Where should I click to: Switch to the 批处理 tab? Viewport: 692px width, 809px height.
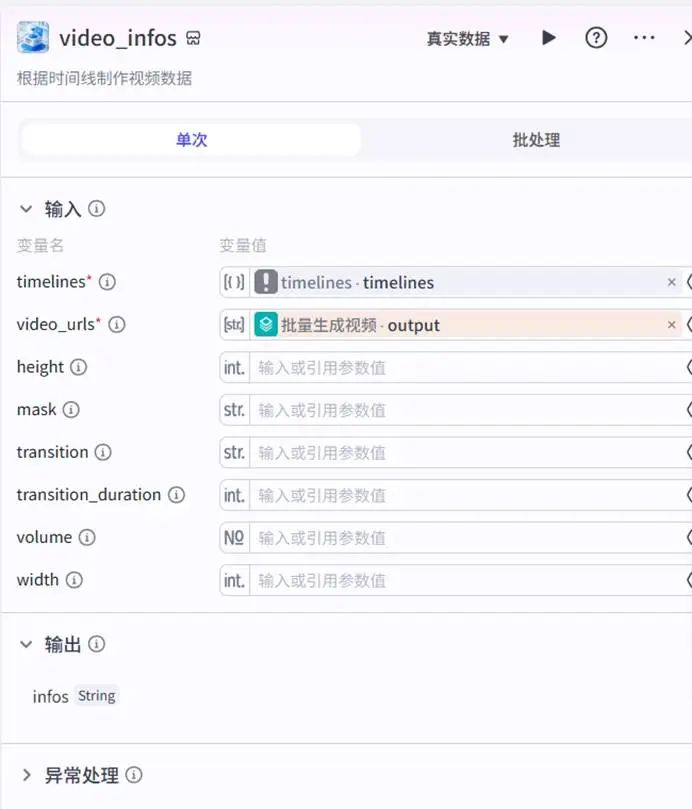[536, 140]
